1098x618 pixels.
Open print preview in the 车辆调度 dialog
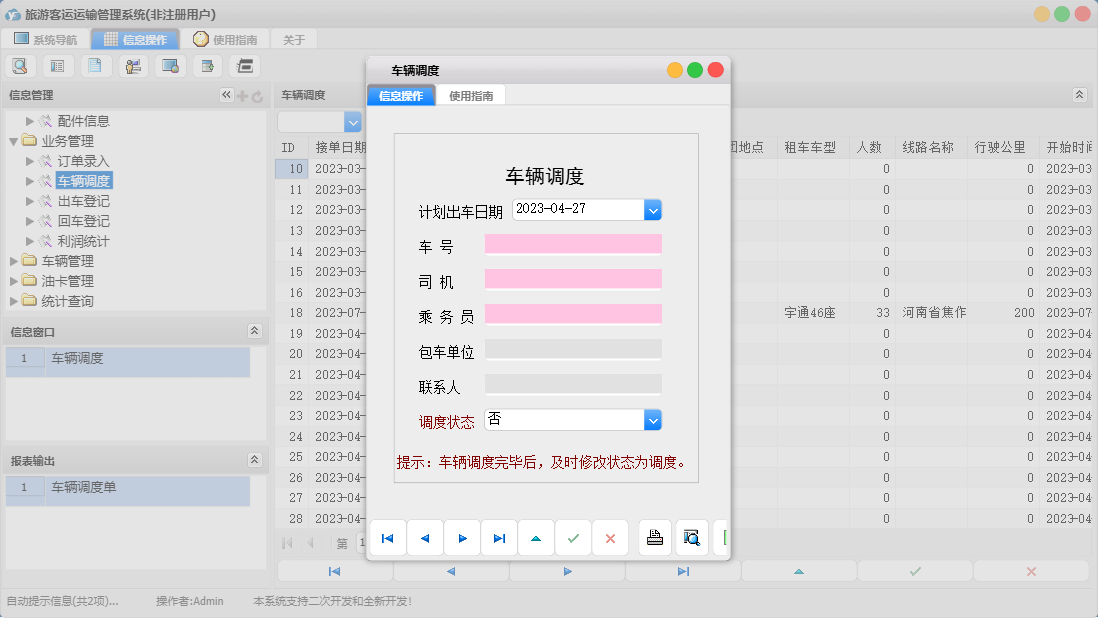tap(691, 538)
